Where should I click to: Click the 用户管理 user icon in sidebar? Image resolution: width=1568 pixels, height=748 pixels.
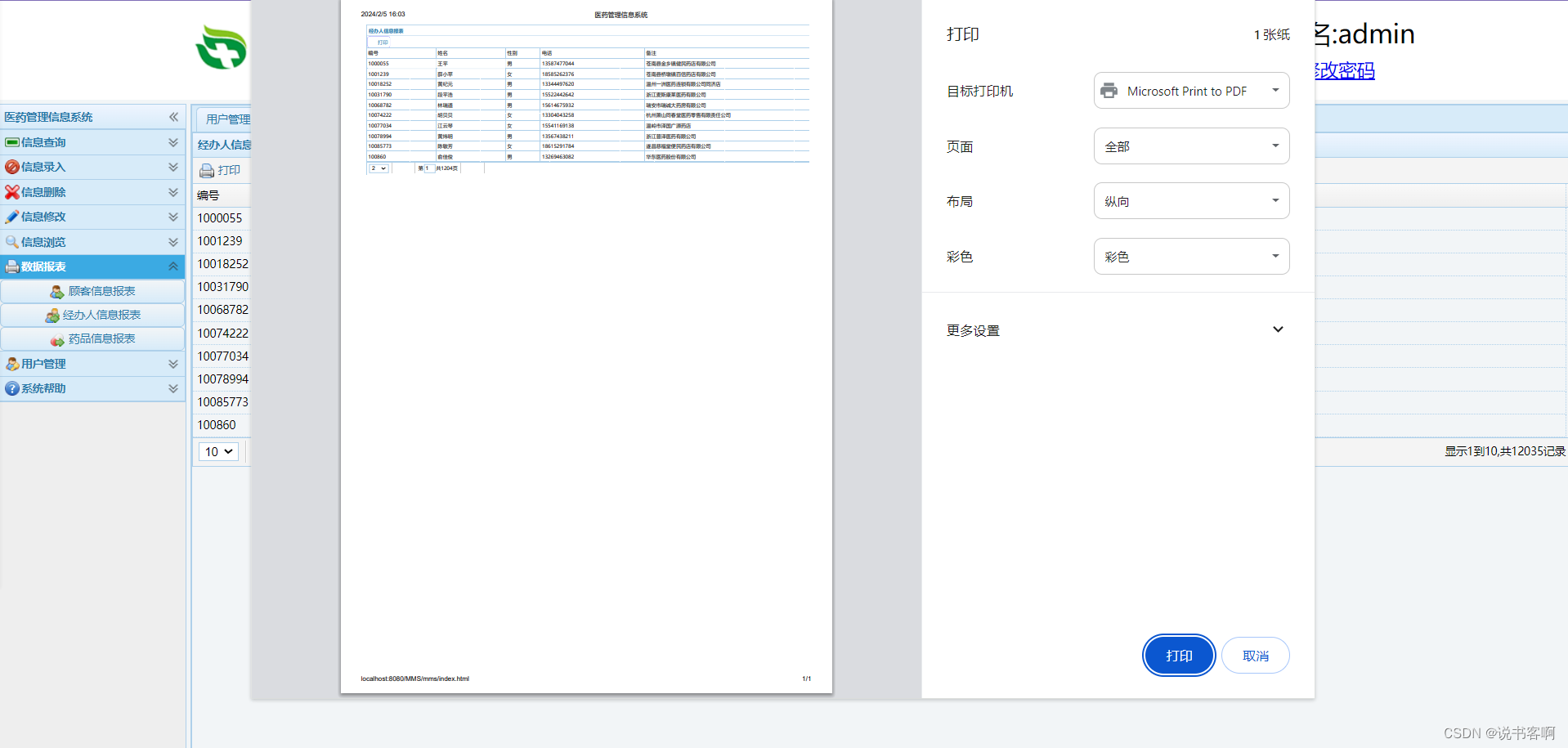tap(12, 364)
